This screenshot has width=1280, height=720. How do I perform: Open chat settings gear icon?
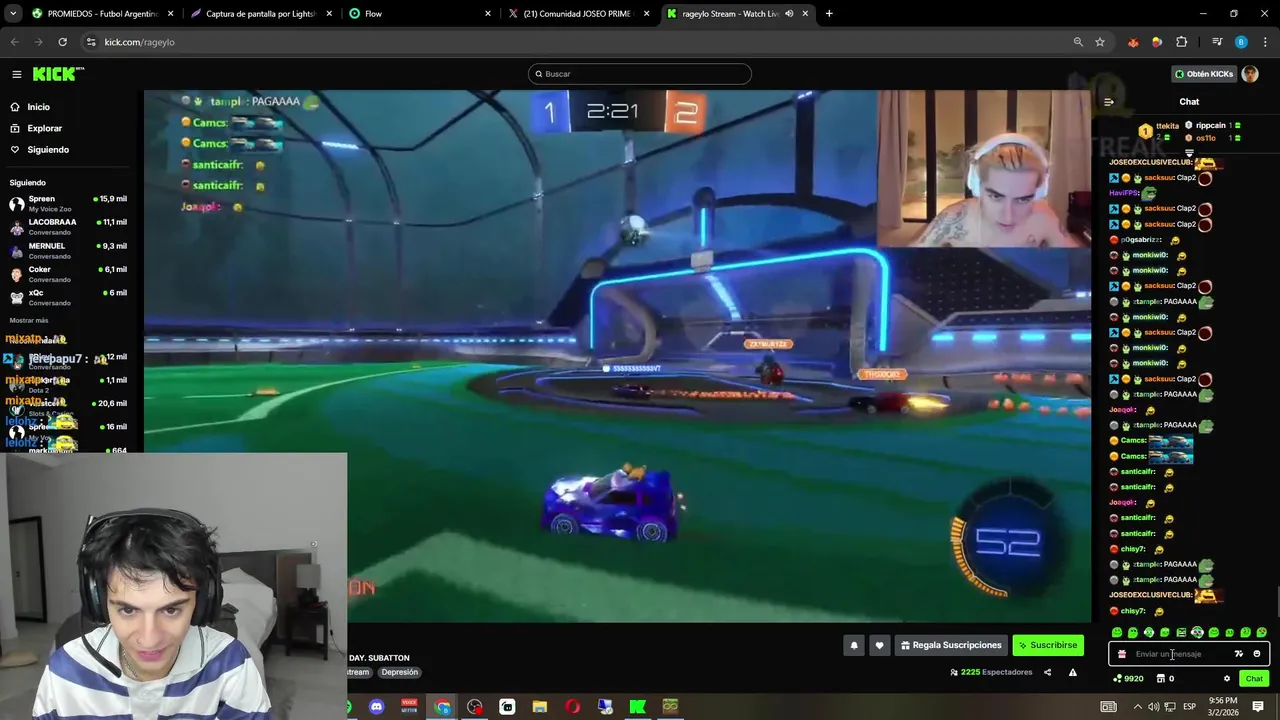pyautogui.click(x=1227, y=679)
